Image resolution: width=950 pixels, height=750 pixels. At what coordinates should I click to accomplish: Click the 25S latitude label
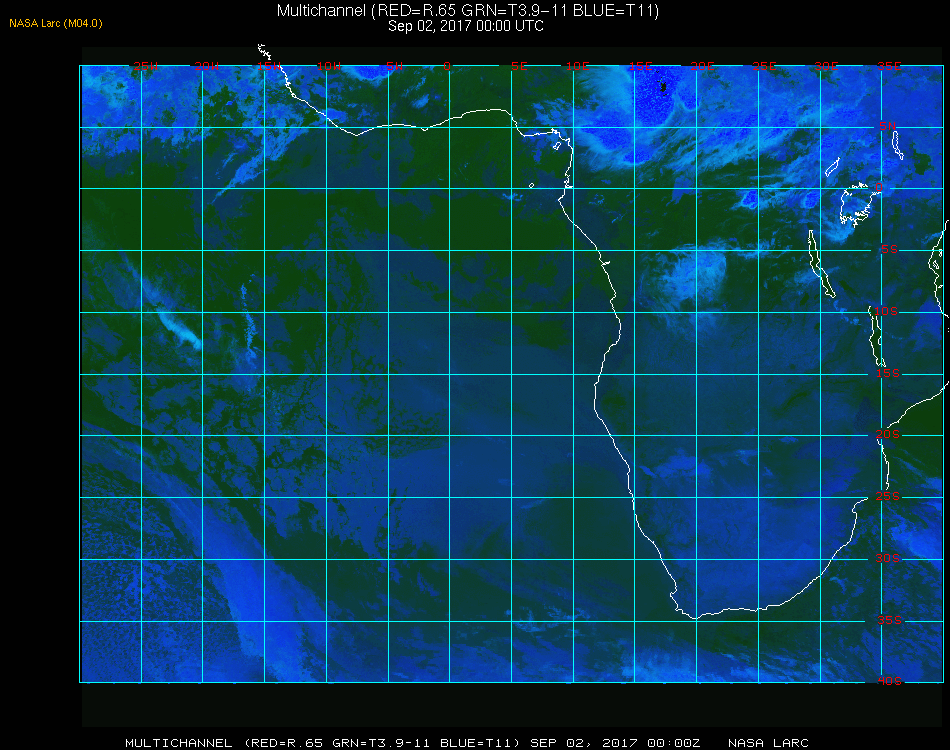click(x=888, y=496)
